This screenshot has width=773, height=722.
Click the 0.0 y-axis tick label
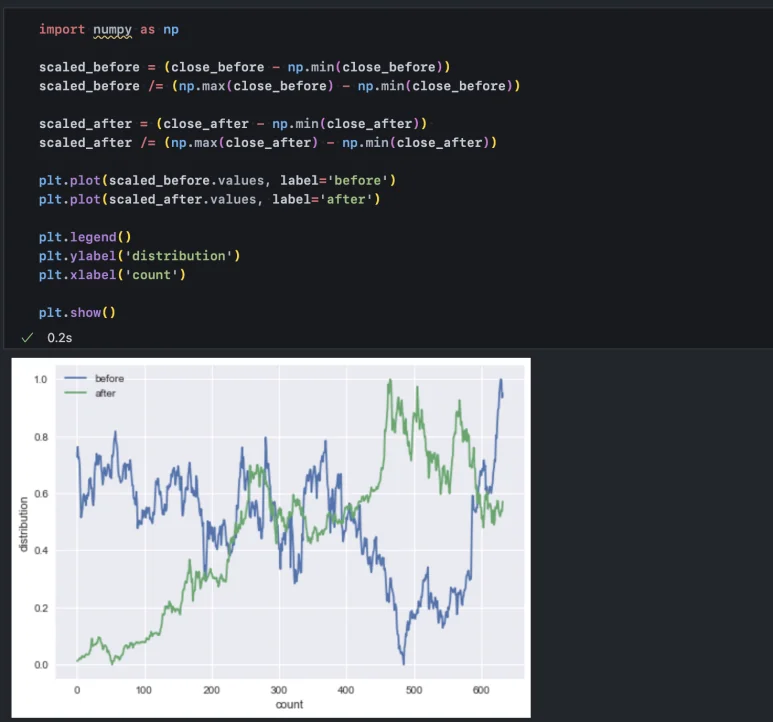(40, 665)
